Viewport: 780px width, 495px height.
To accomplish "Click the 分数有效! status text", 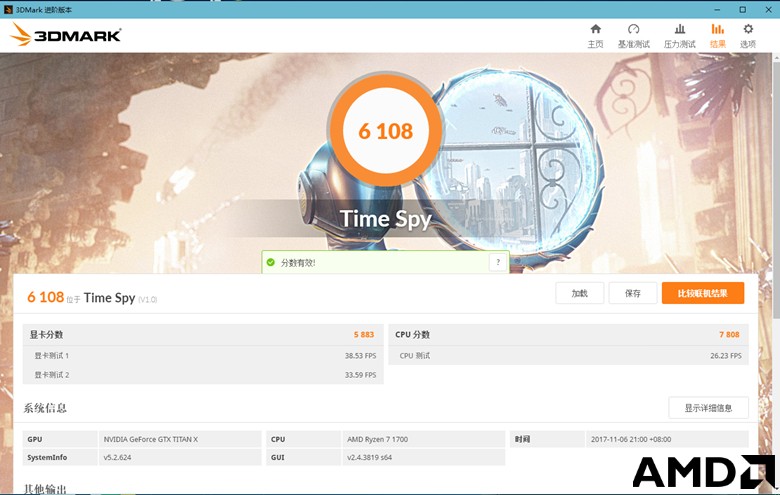I will tap(298, 263).
